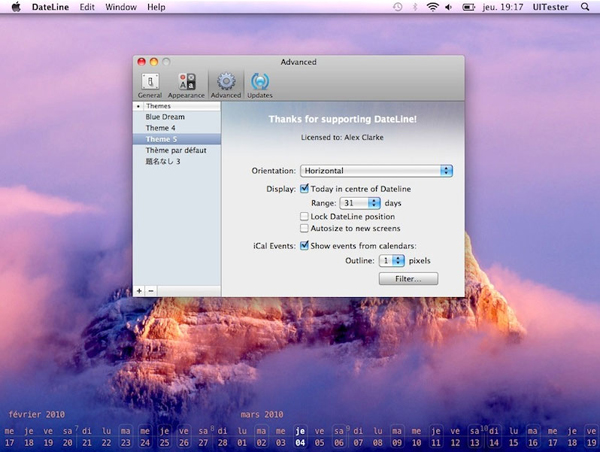
Task: Click sa 06 on the dateline
Action: pos(339,437)
